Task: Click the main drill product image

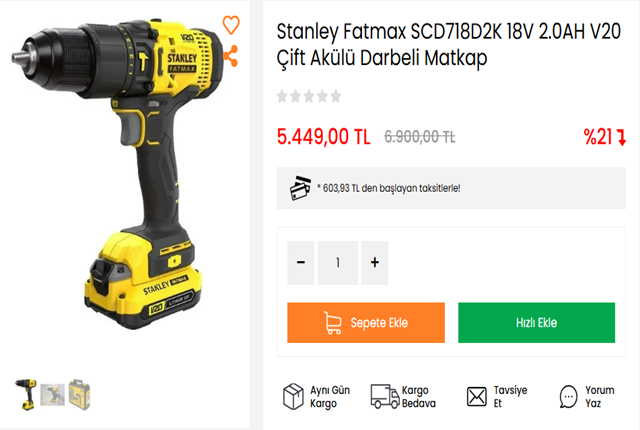Action: pos(118,173)
